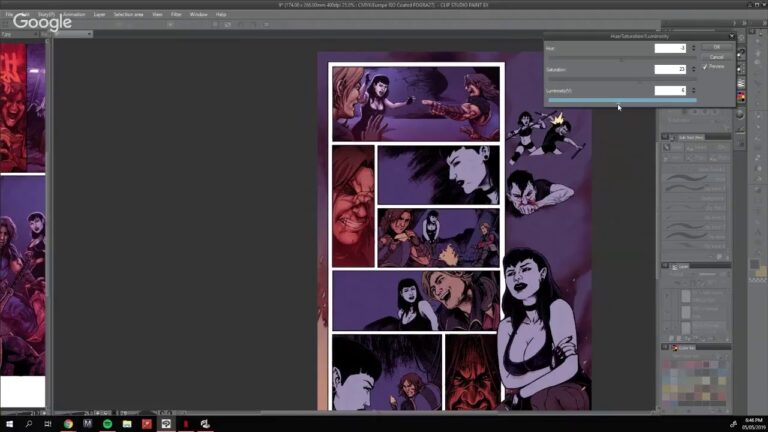Screen dimensions: 768x432
Task: Open Google Chrome from the taskbar
Action: 68,424
